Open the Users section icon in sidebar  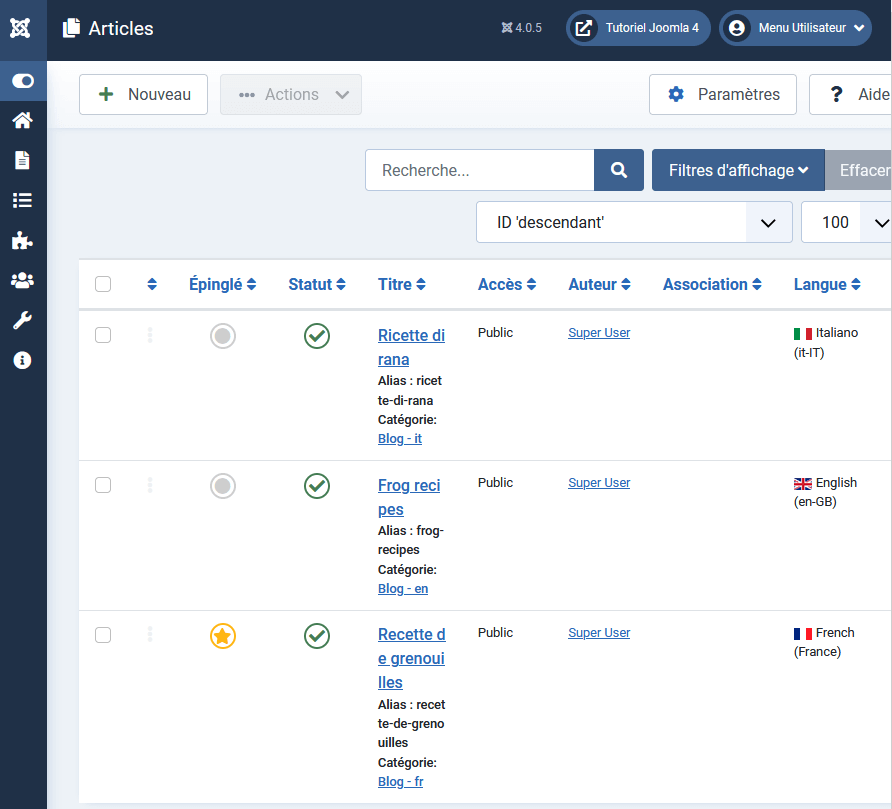point(22,280)
